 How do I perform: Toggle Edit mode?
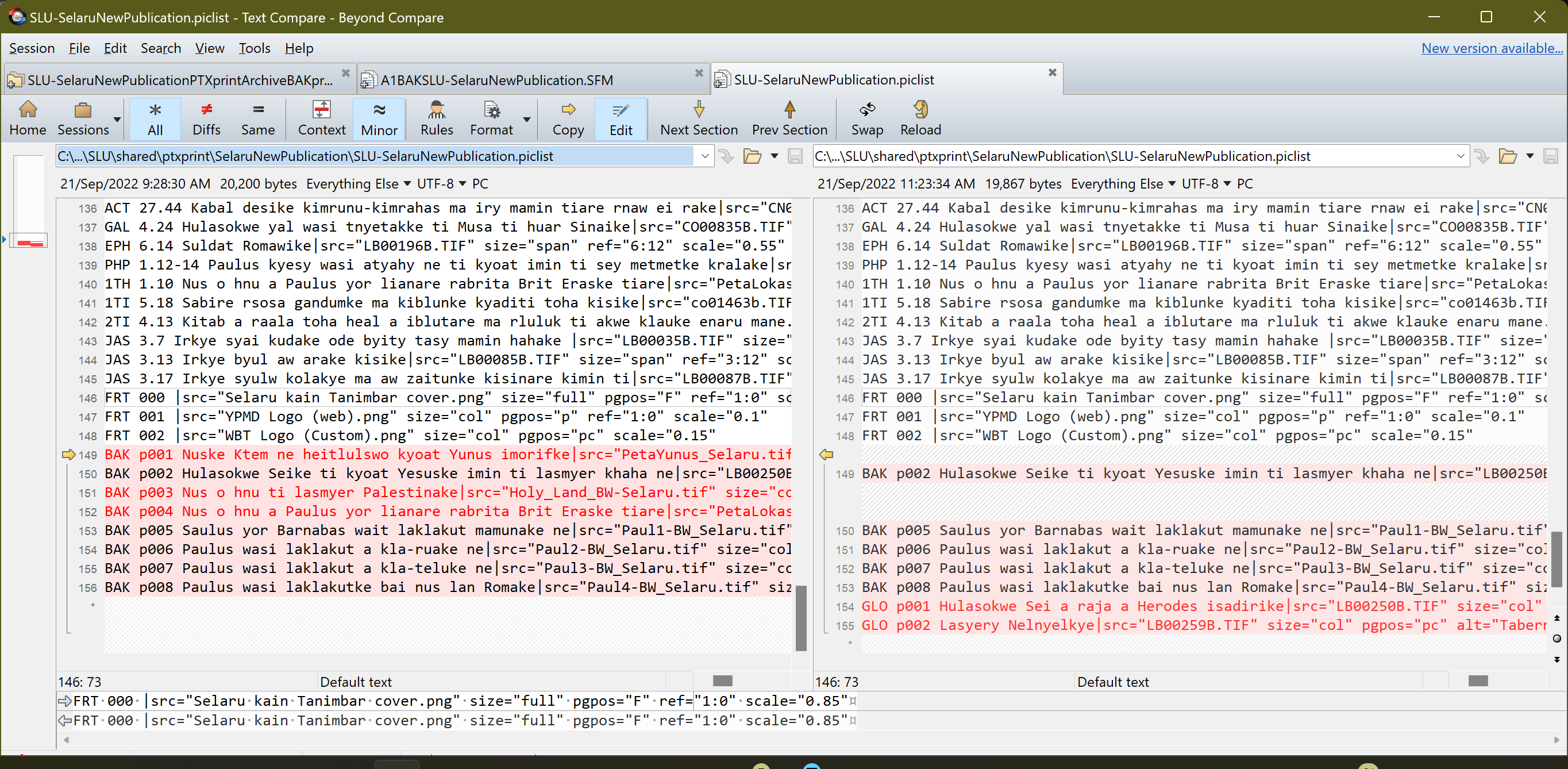pyautogui.click(x=621, y=119)
